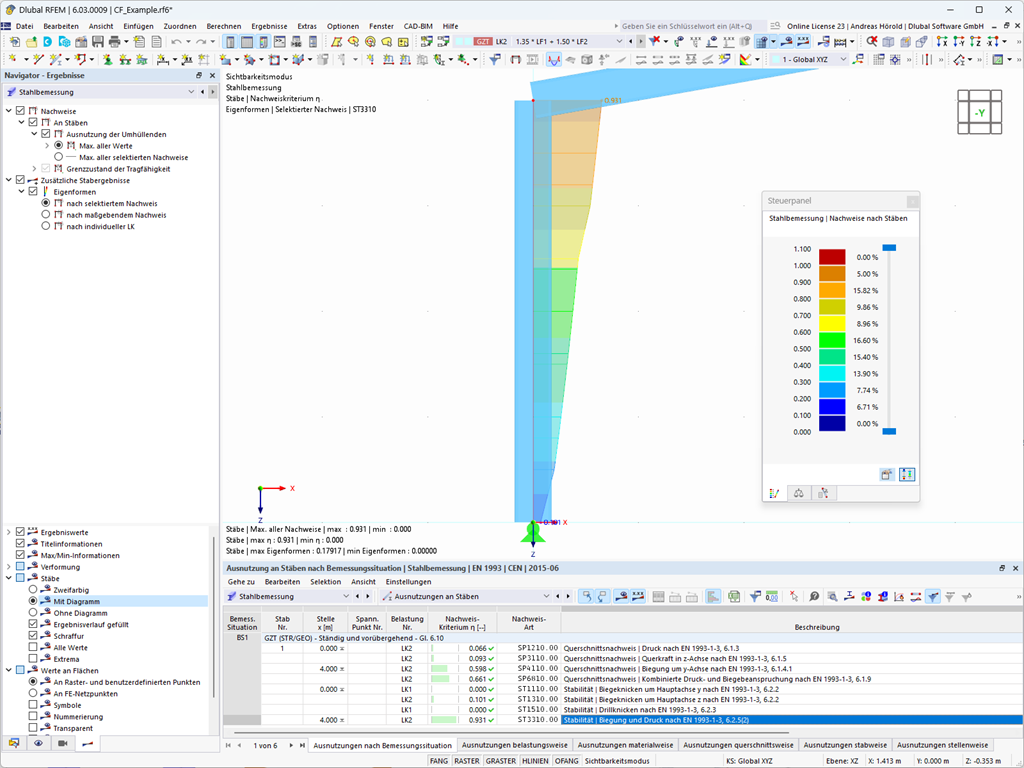Switch to Ausnutzungen belastungsweise tab
The height and width of the screenshot is (768, 1024).
(515, 745)
